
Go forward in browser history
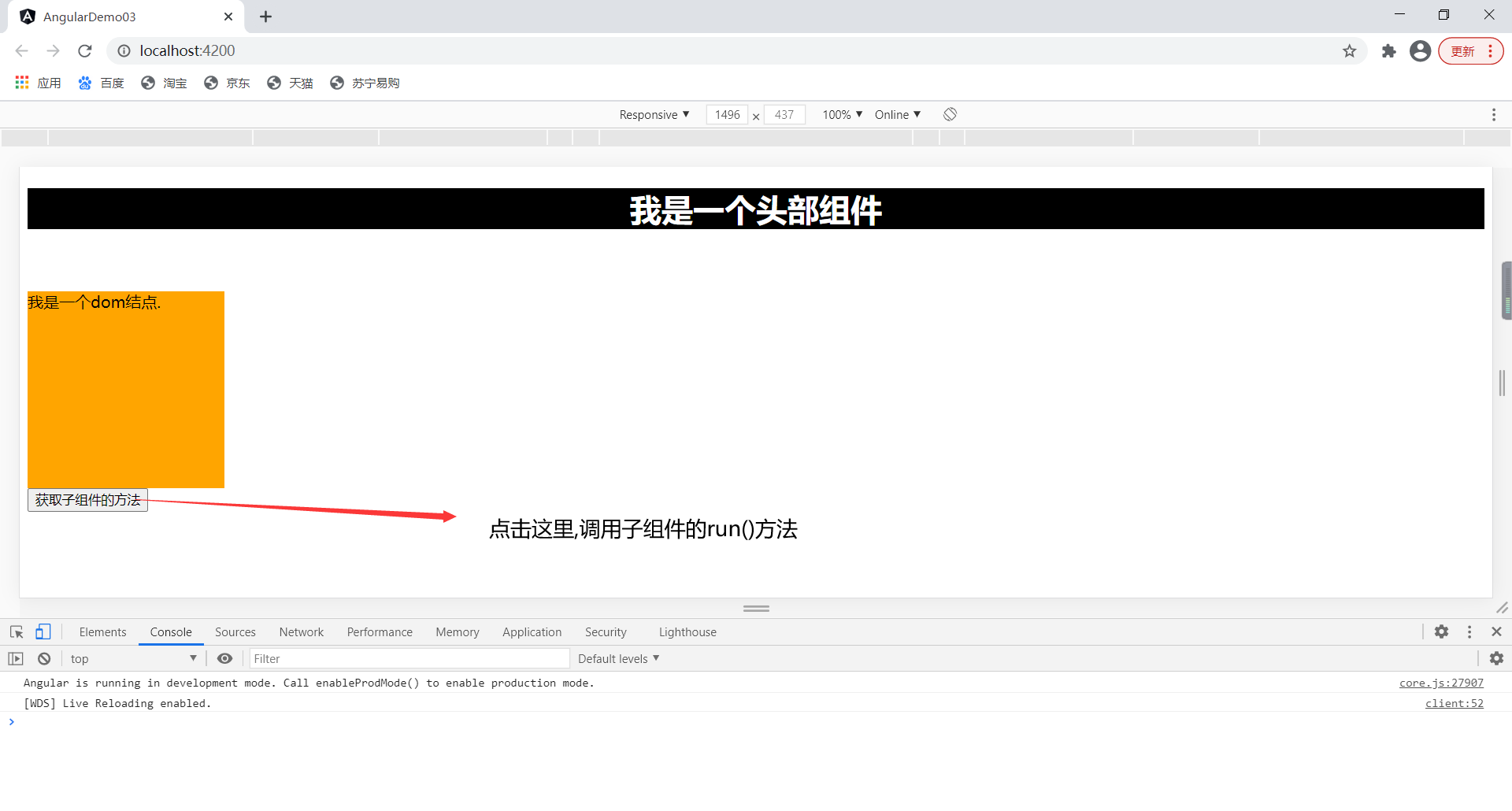point(53,51)
